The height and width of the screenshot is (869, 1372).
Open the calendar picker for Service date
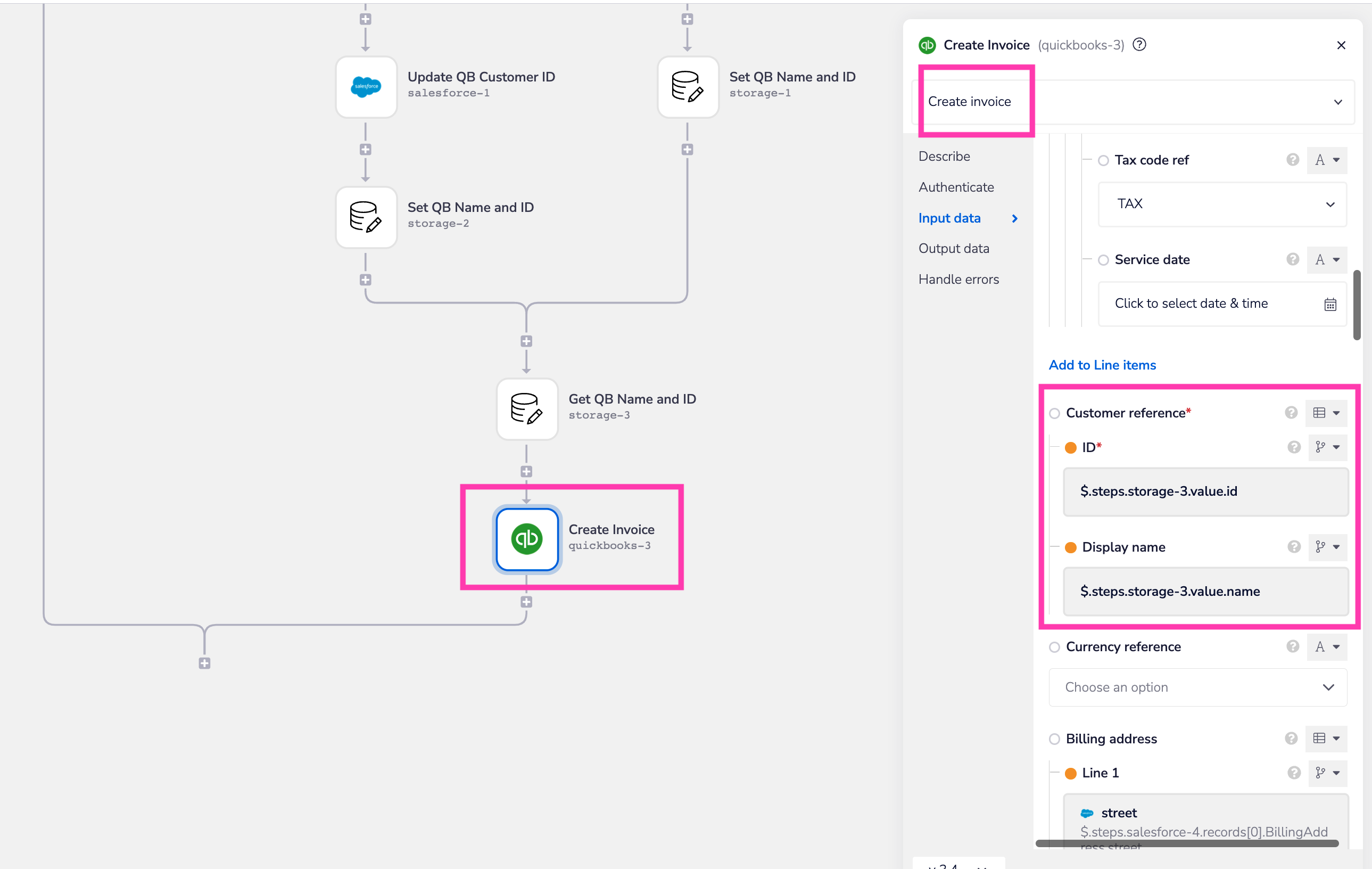click(x=1330, y=304)
